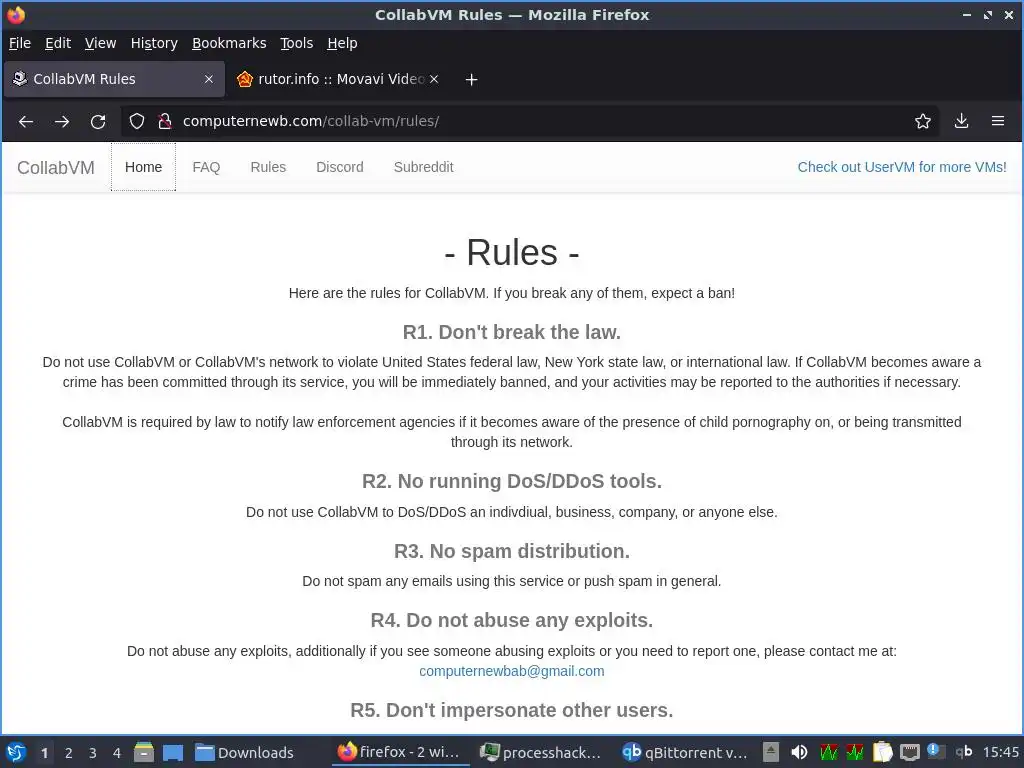Screen dimensions: 1024x768
Task: Switch to workspace 3
Action: pyautogui.click(x=93, y=753)
